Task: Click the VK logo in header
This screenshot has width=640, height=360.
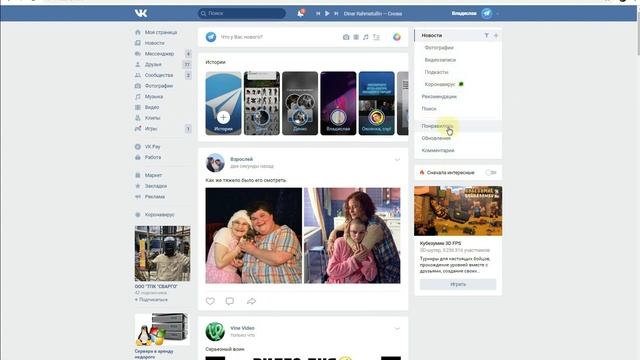Action: point(141,13)
